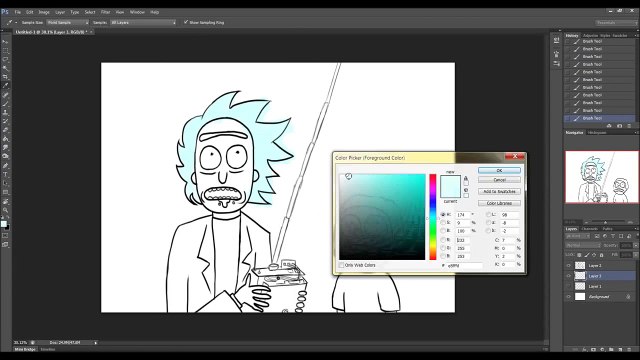This screenshot has height=360, width=640.
Task: Click Add to Swatches button
Action: 499,191
